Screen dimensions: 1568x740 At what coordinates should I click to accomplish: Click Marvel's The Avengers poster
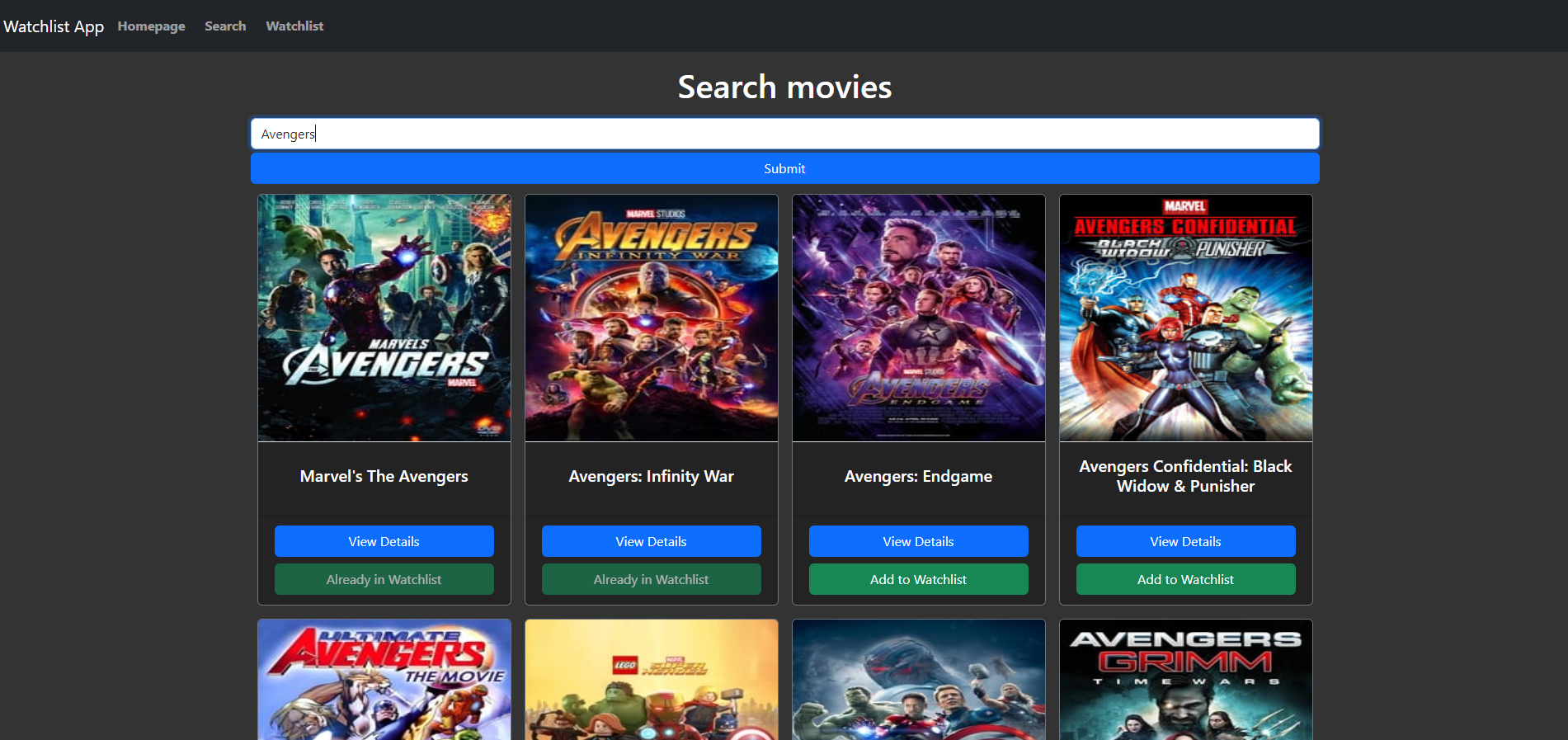(x=384, y=318)
